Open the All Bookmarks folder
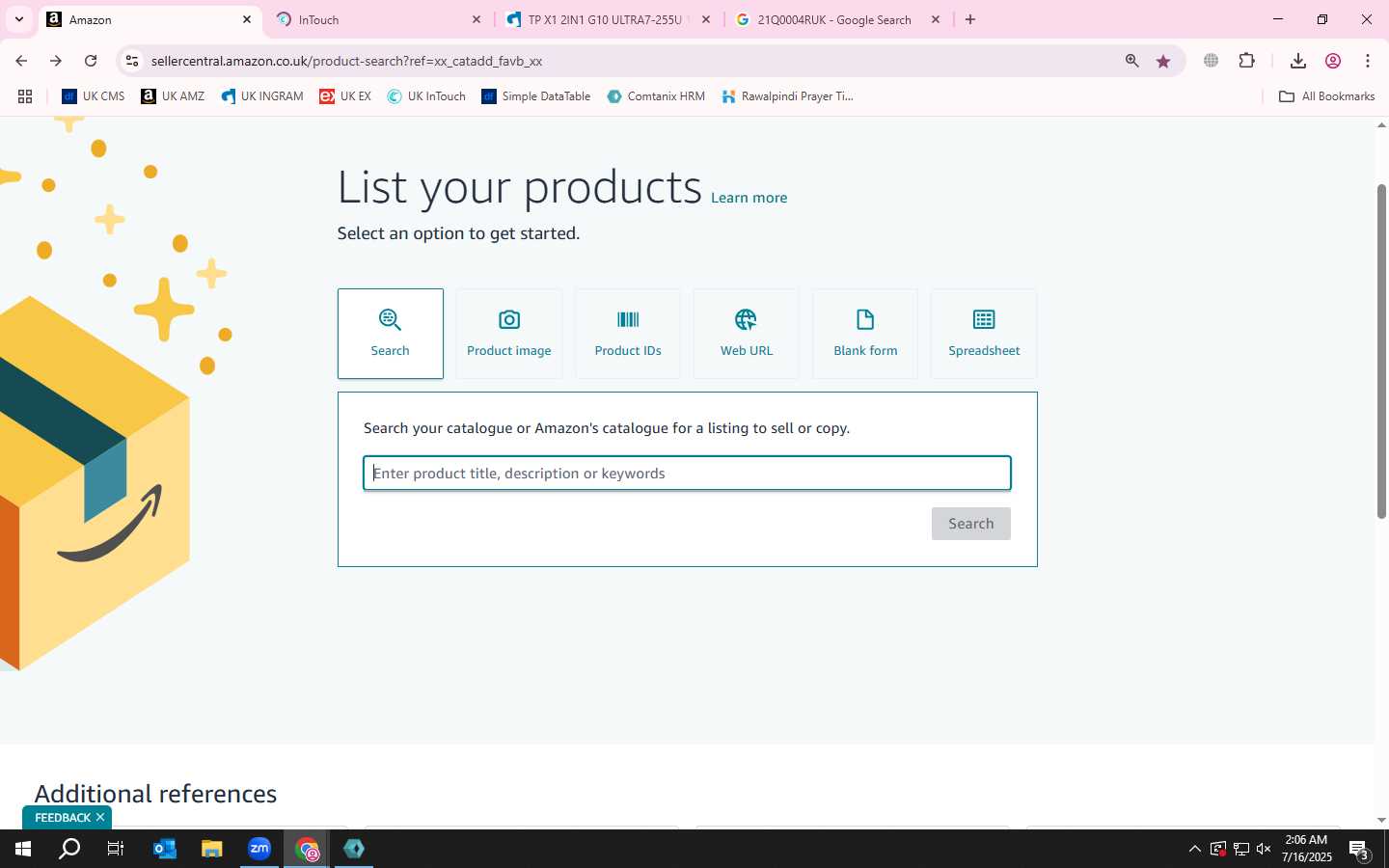This screenshot has width=1389, height=868. (1326, 96)
